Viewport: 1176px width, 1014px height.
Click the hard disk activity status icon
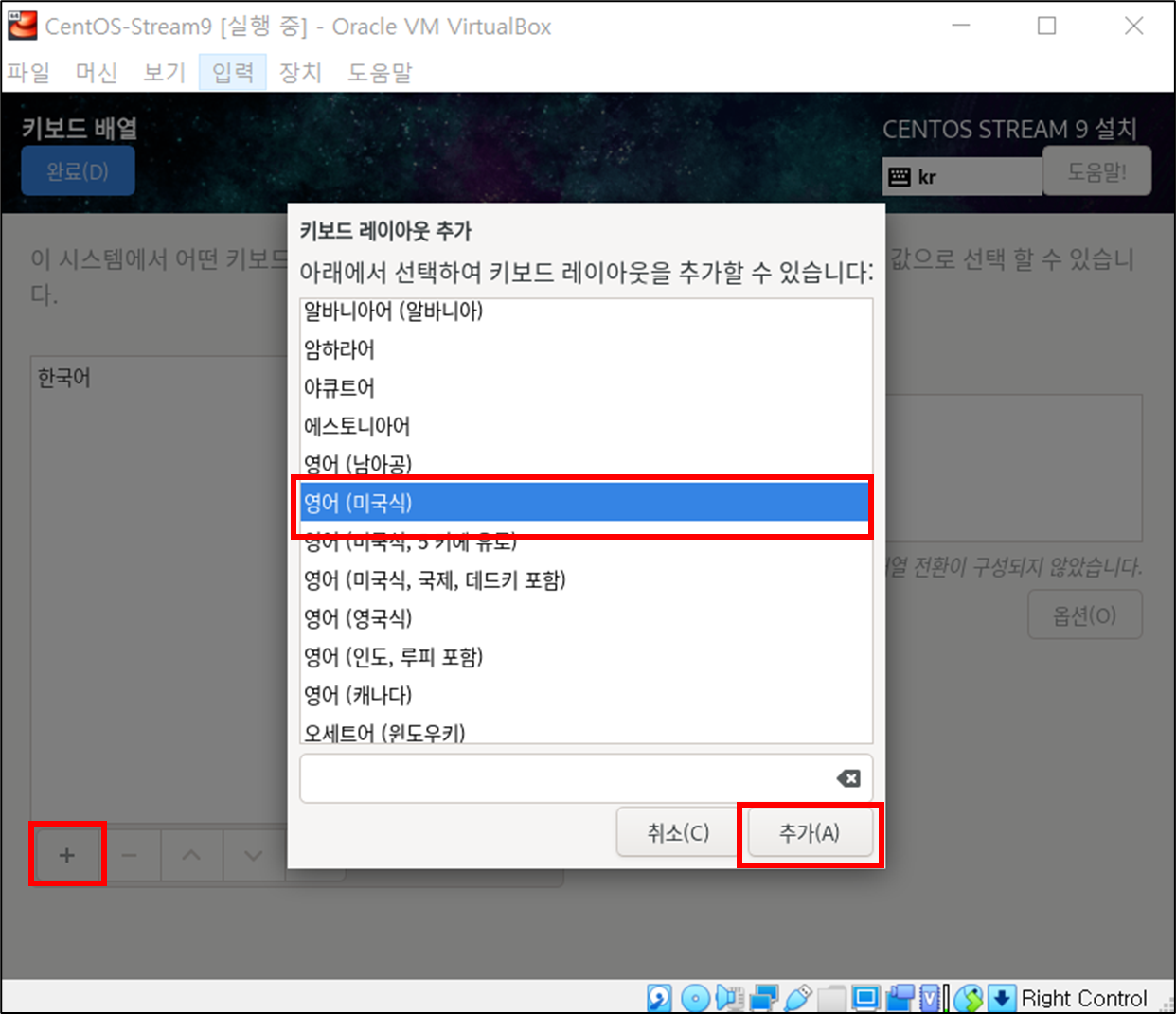[659, 998]
